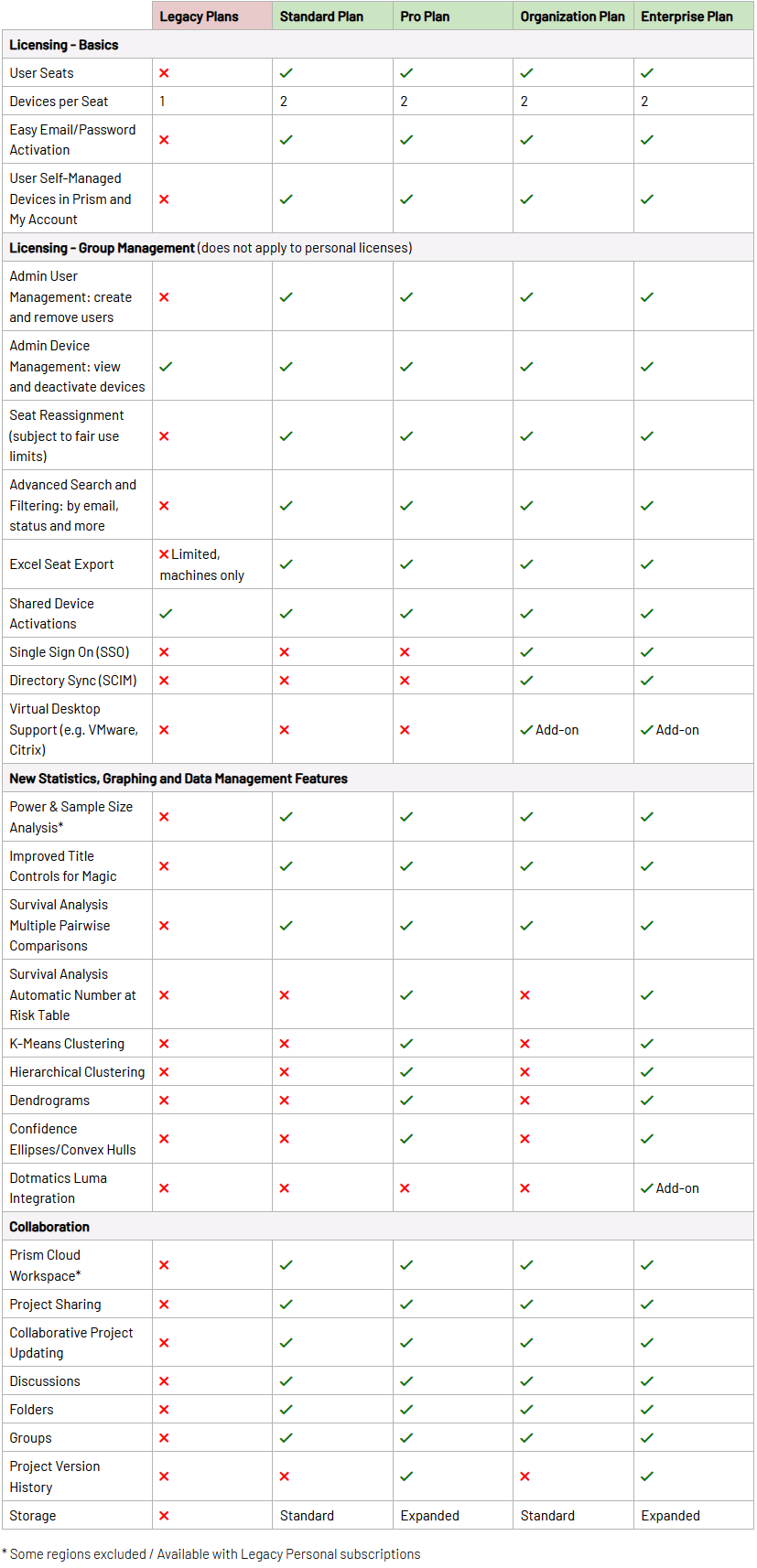
Task: Select the Legacy Plans column header
Action: pyautogui.click(x=199, y=16)
